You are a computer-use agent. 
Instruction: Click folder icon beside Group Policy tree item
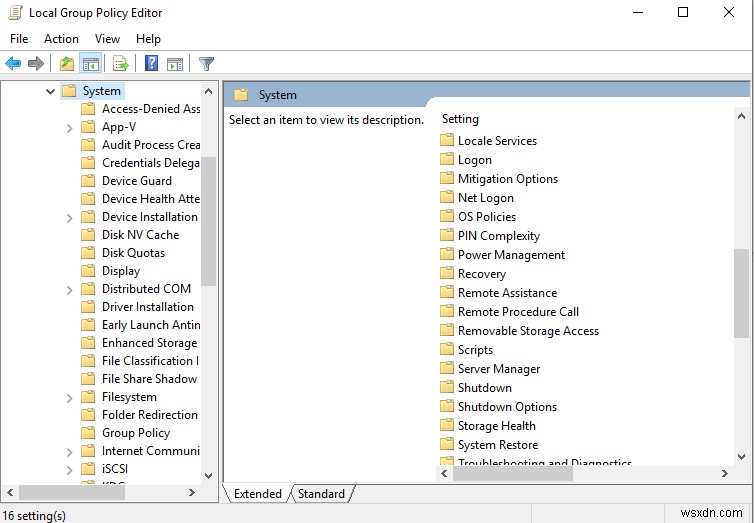point(88,433)
